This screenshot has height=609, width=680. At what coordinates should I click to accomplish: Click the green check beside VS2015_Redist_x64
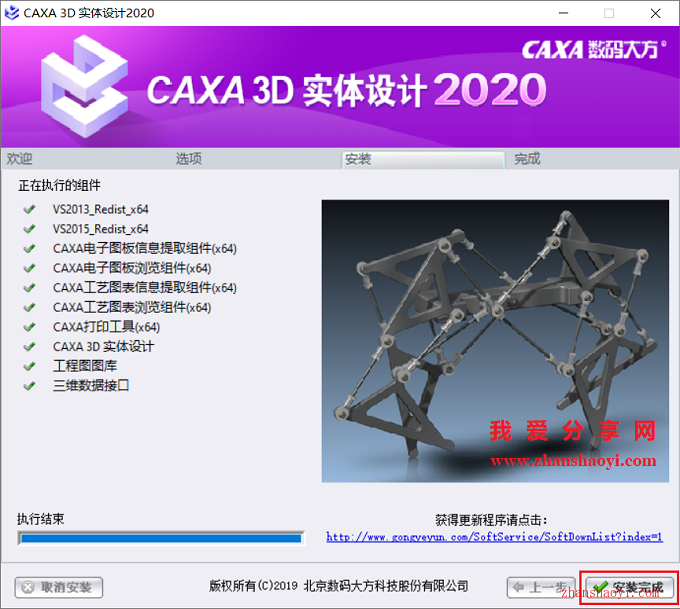(x=29, y=229)
